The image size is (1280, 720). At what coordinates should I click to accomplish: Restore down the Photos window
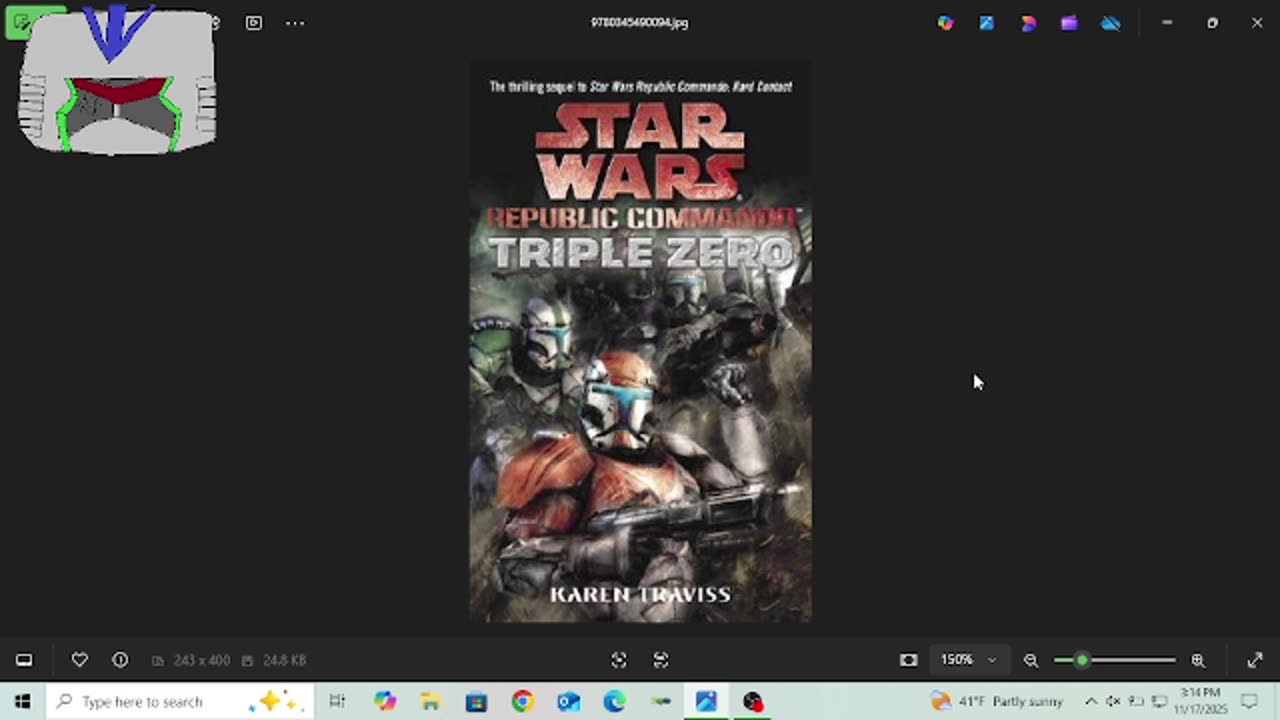coord(1212,22)
